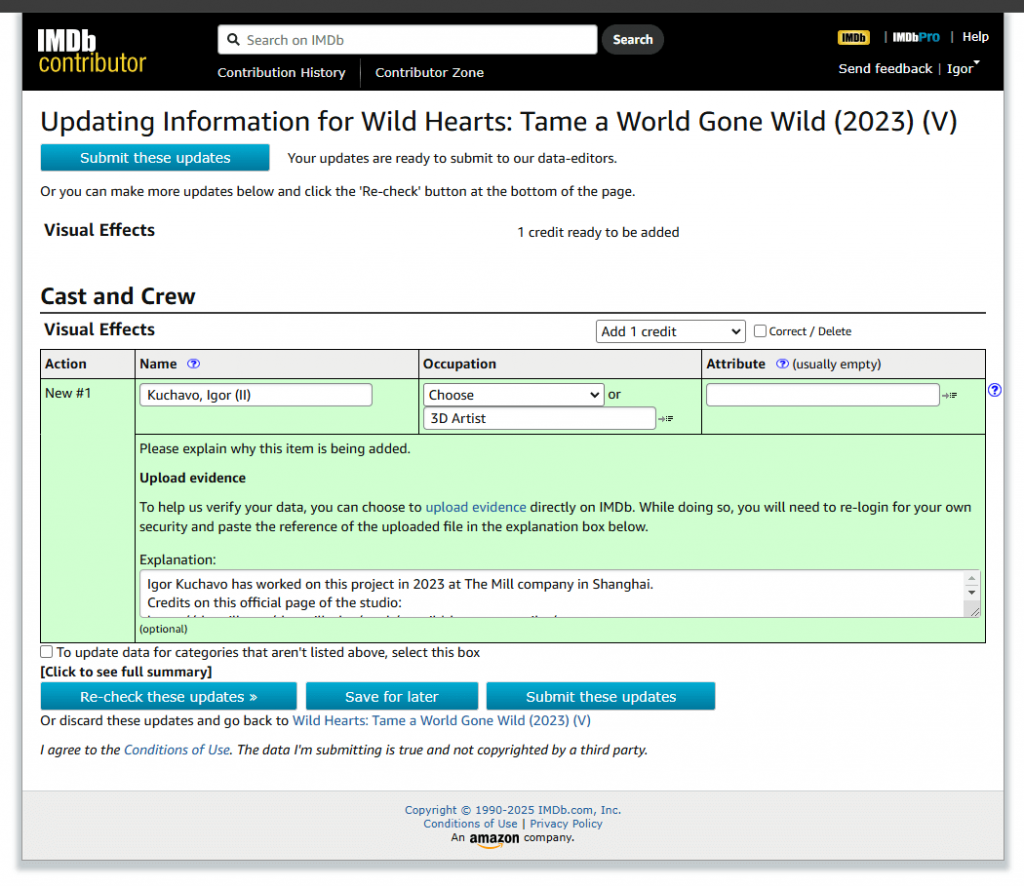Focus the Search on IMDb field
Image resolution: width=1024 pixels, height=886 pixels.
point(407,40)
